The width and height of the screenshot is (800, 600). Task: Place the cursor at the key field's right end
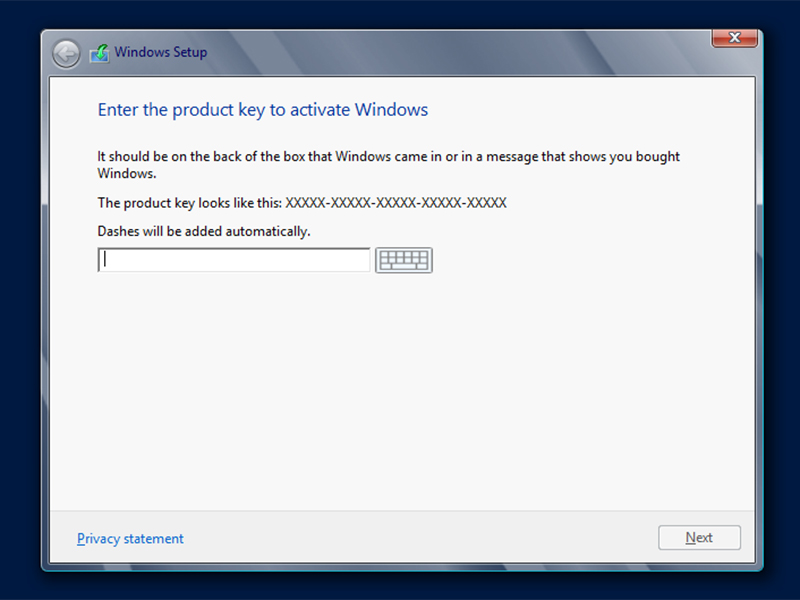pyautogui.click(x=365, y=260)
